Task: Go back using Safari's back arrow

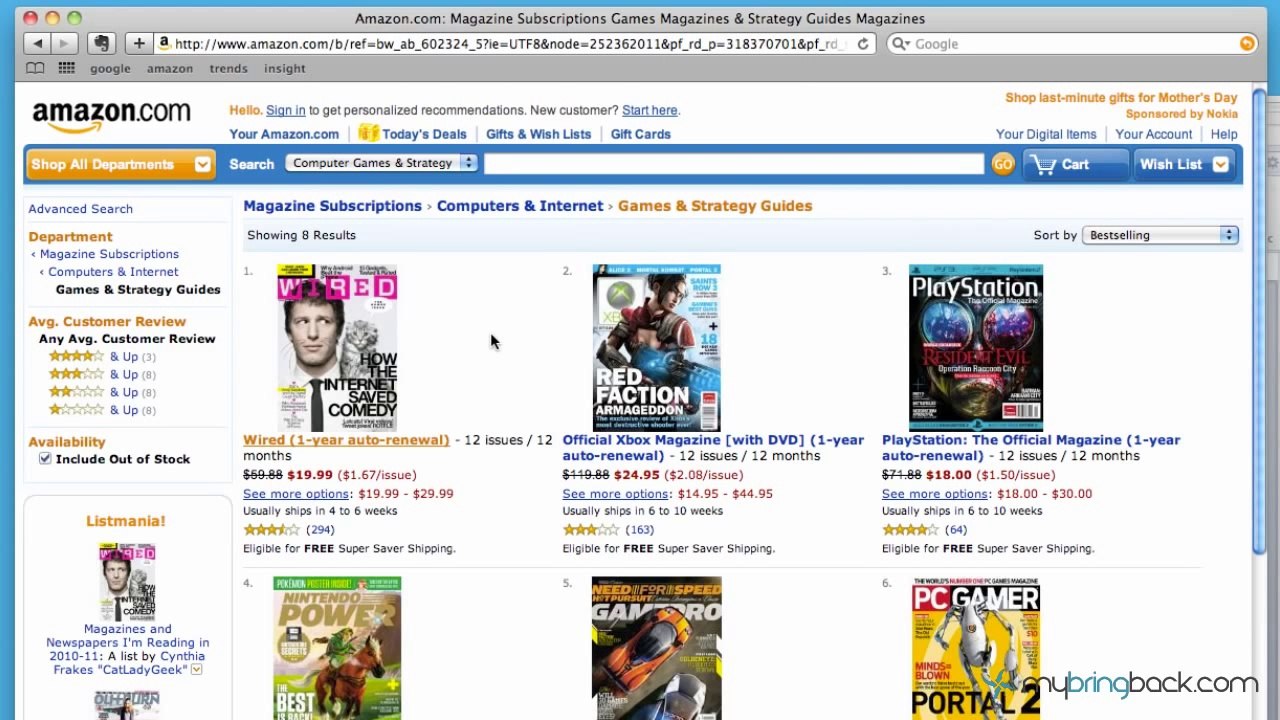Action: coord(38,43)
